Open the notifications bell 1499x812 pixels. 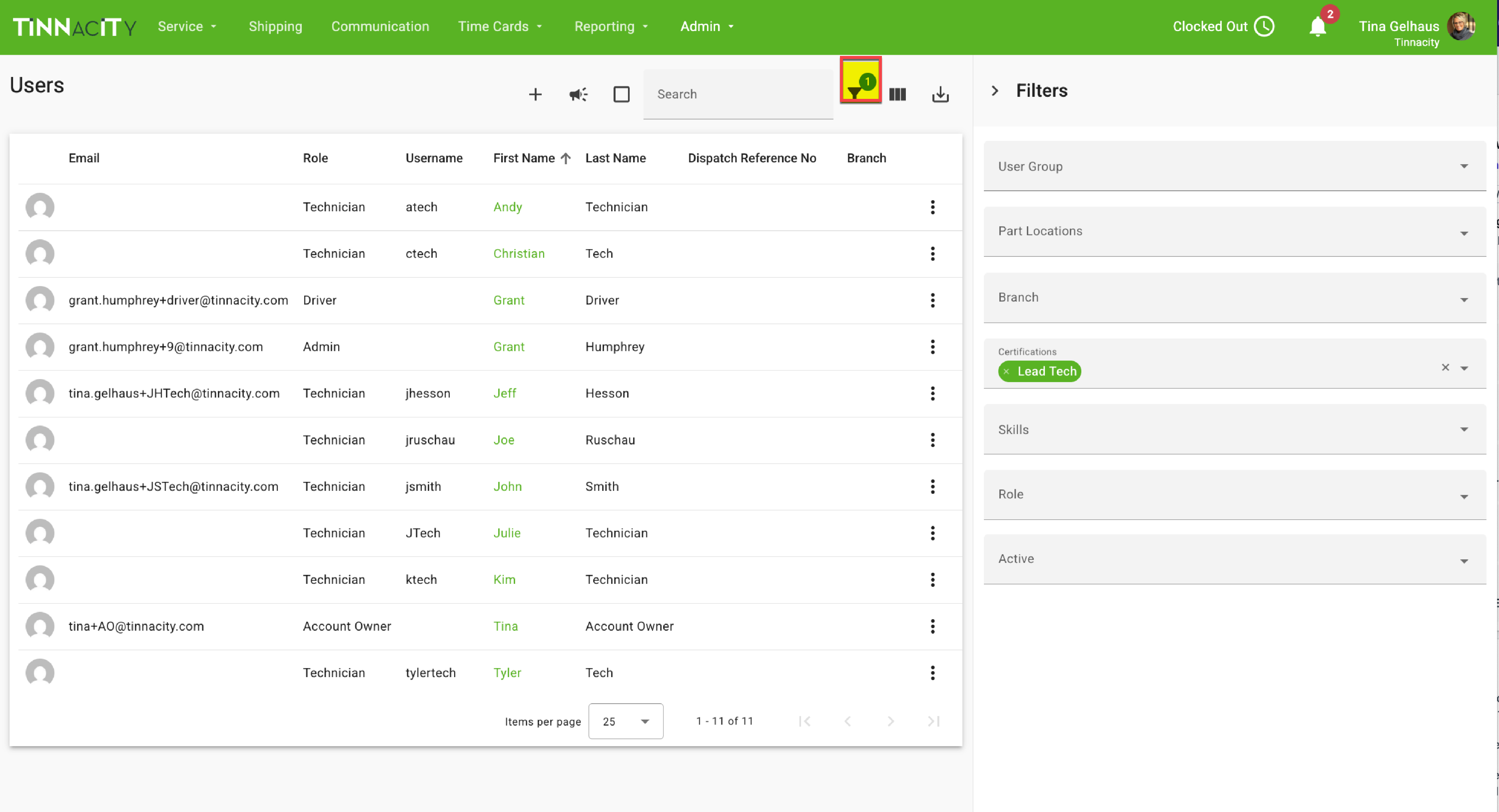tap(1318, 27)
